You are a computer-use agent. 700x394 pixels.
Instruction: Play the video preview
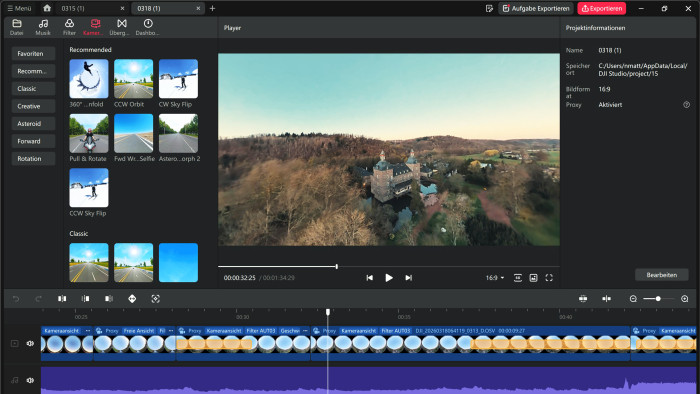point(389,278)
